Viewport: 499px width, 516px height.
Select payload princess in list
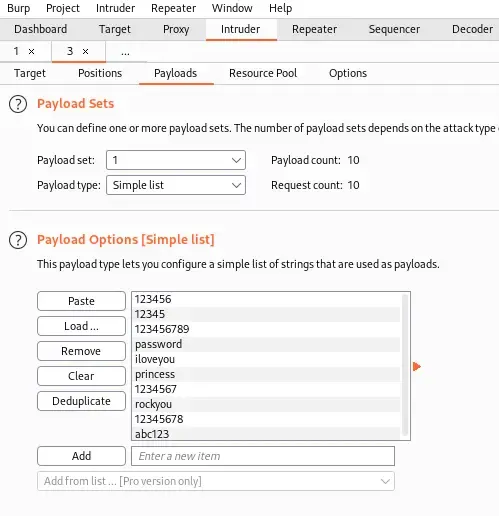pyautogui.click(x=266, y=374)
